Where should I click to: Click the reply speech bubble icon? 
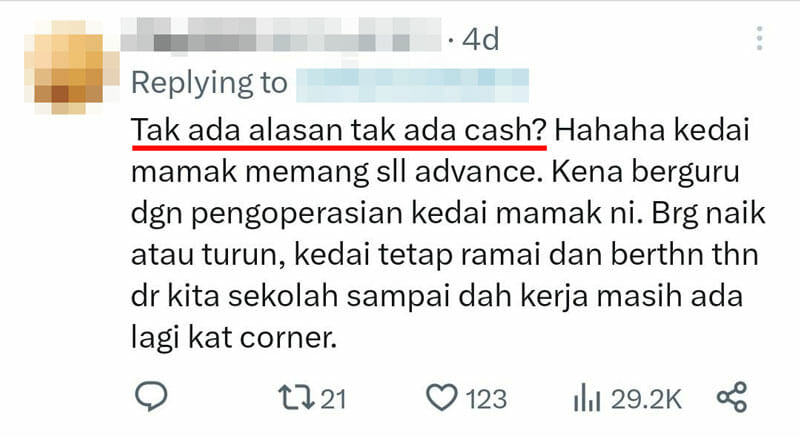(151, 397)
